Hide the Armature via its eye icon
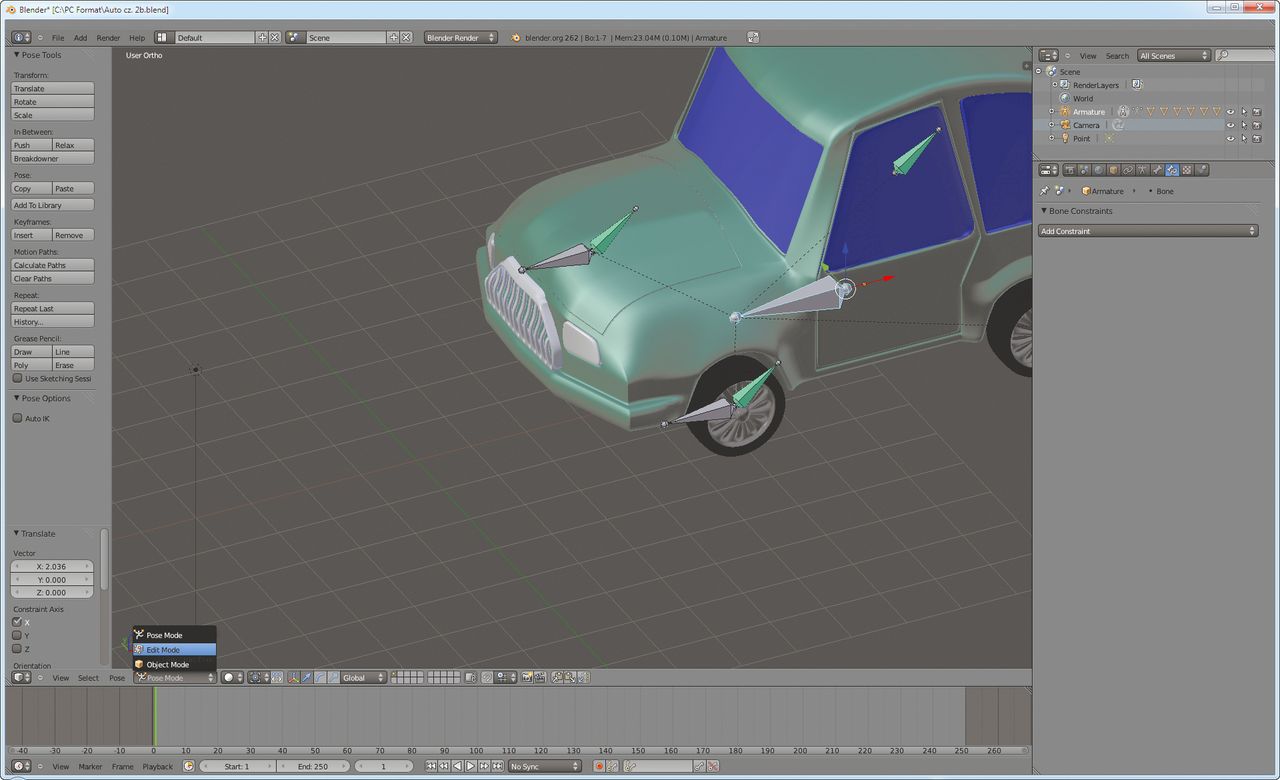This screenshot has height=780, width=1280. point(1231,112)
